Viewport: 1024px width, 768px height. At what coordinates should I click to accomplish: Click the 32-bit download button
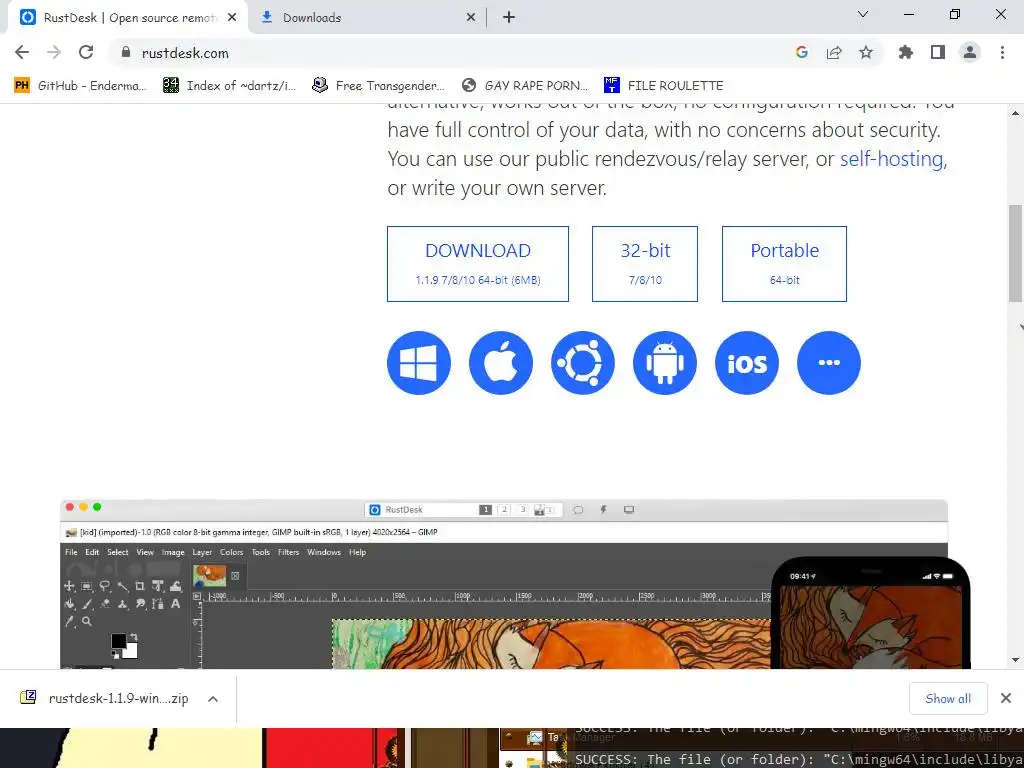click(645, 264)
